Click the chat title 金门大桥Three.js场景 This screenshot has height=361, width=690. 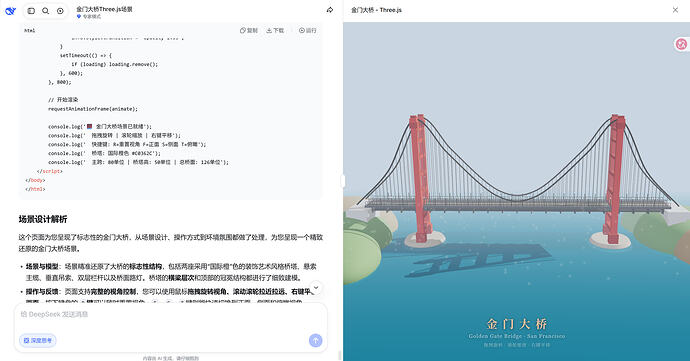104,9
